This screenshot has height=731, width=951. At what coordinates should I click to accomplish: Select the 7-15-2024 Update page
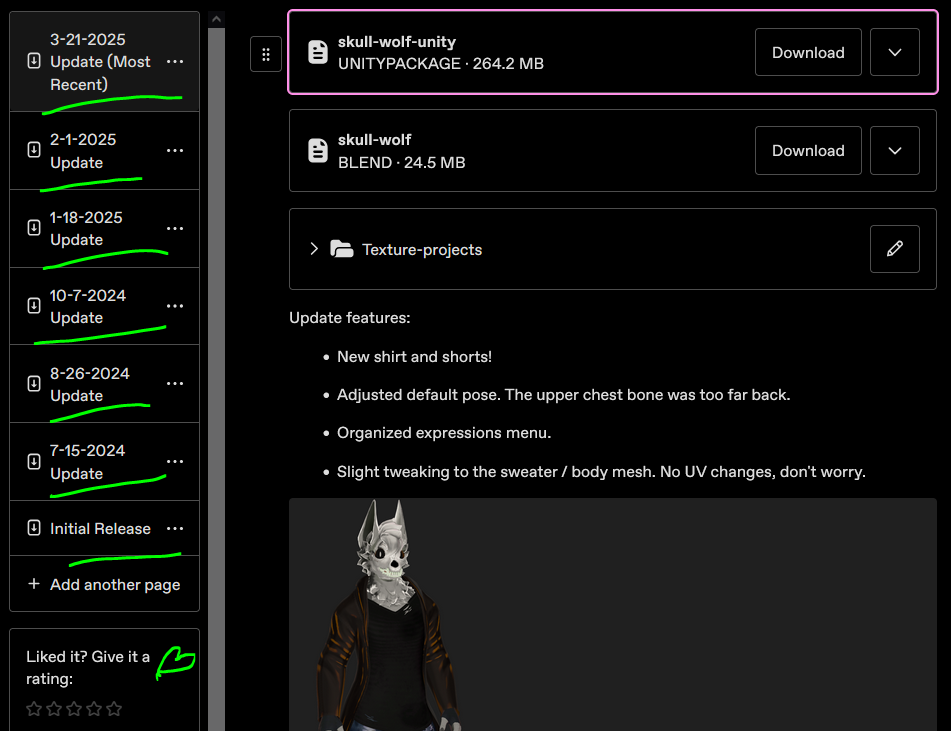click(104, 462)
